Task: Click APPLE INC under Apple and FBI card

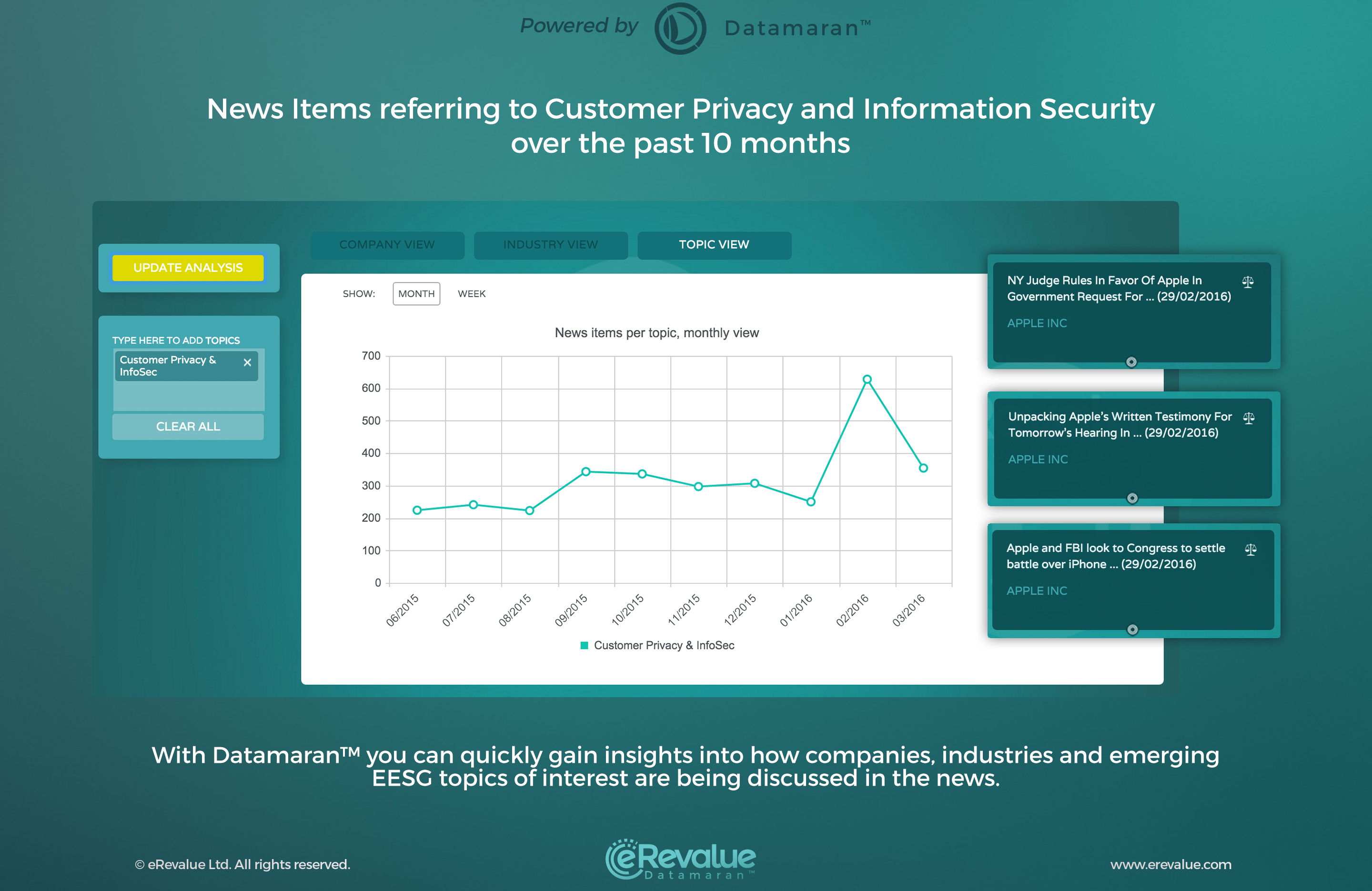Action: 1037,591
